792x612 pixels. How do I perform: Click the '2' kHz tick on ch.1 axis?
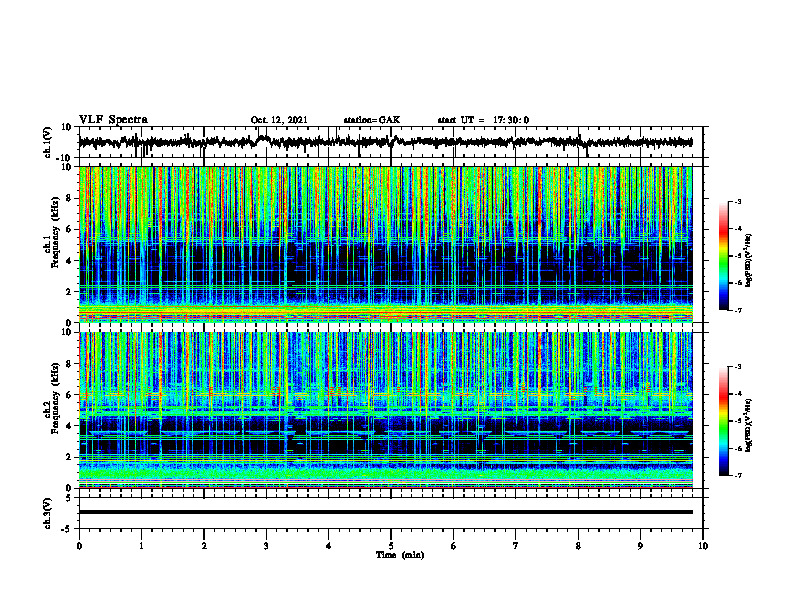point(70,292)
